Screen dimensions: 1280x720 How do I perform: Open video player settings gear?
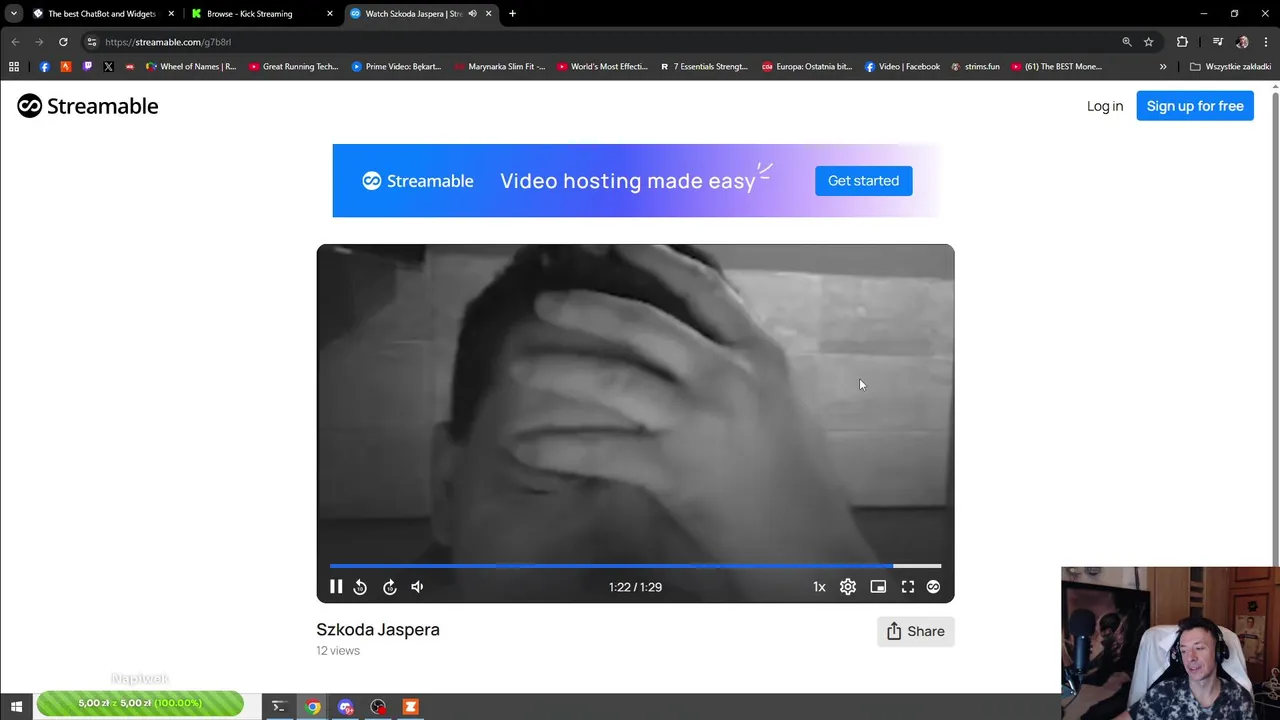point(848,587)
